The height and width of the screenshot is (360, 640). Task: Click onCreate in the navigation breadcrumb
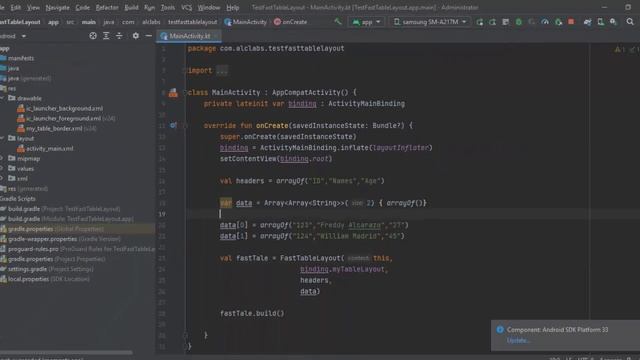tap(290, 22)
